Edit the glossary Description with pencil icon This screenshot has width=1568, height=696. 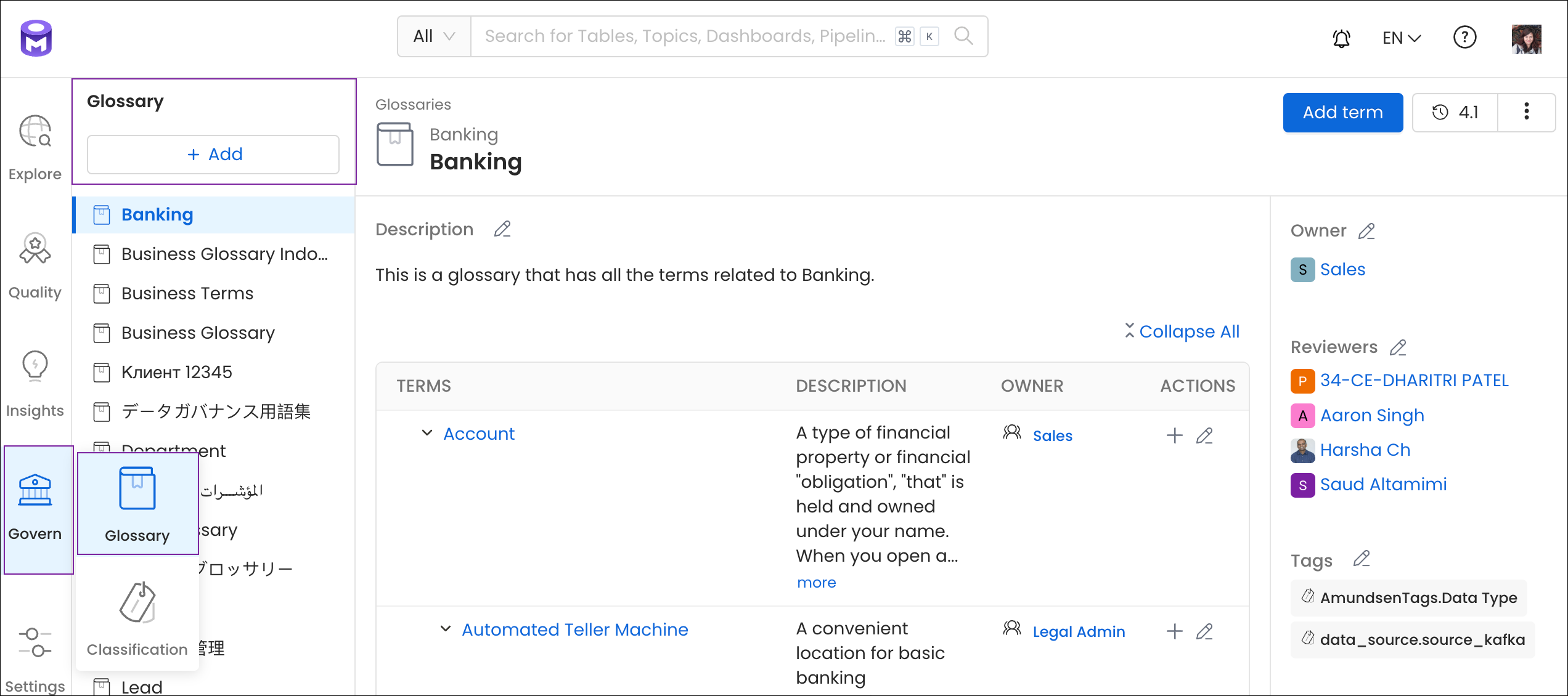click(502, 229)
